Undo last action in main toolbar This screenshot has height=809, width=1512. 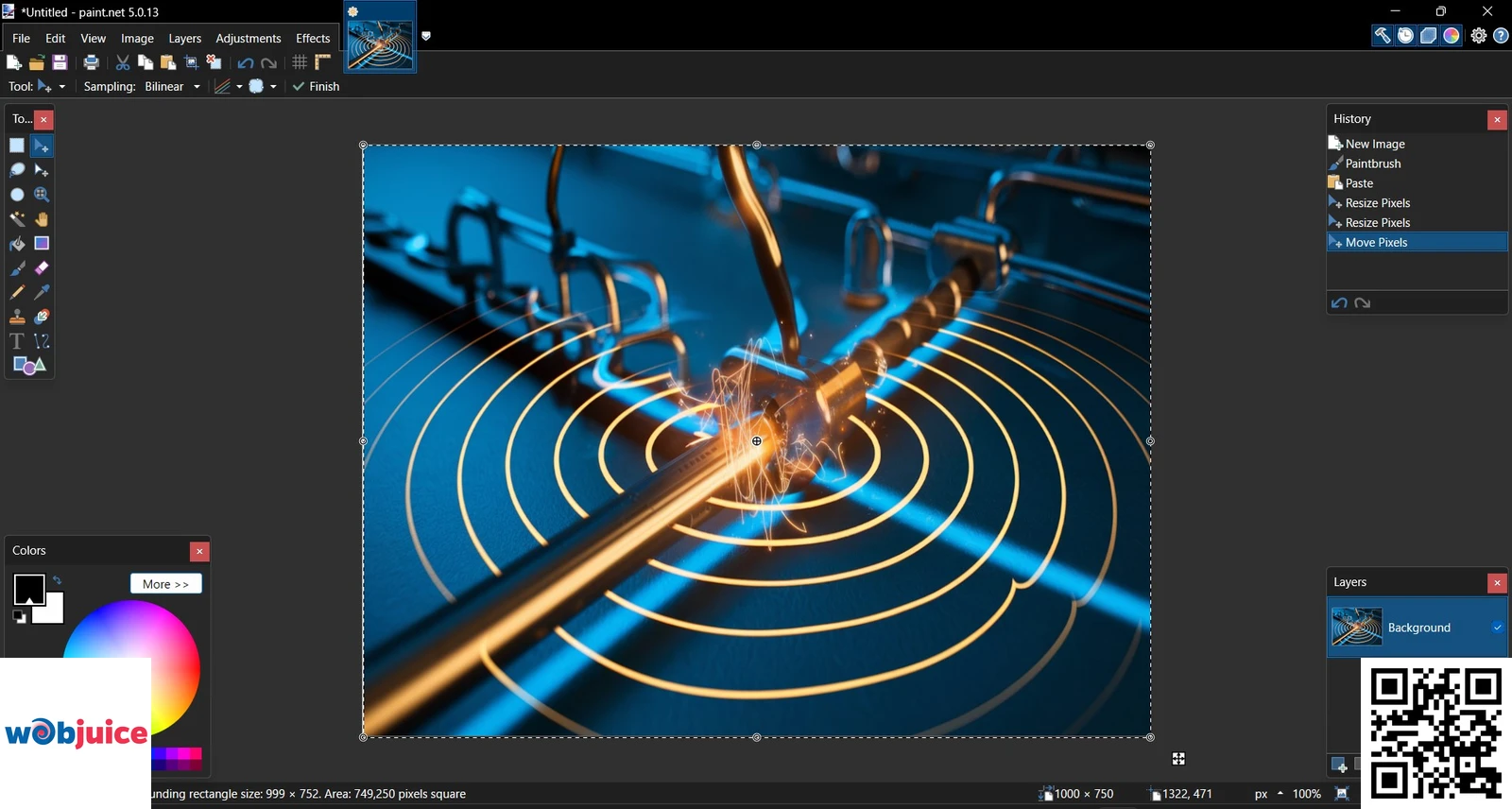246,63
